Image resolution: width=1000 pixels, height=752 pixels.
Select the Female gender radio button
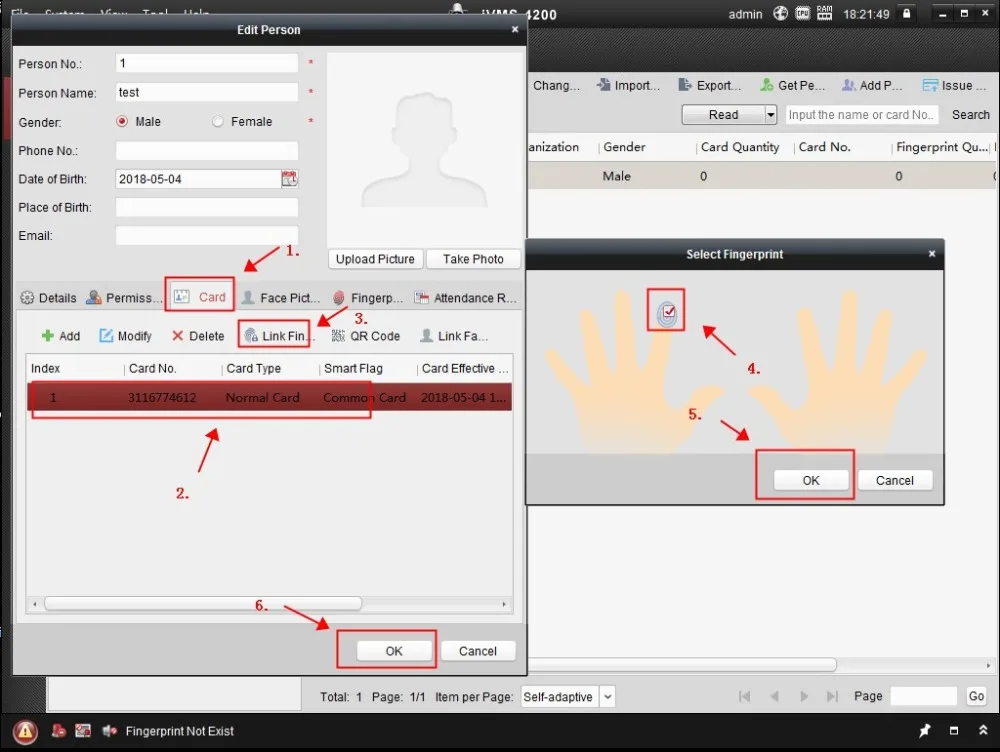click(217, 121)
